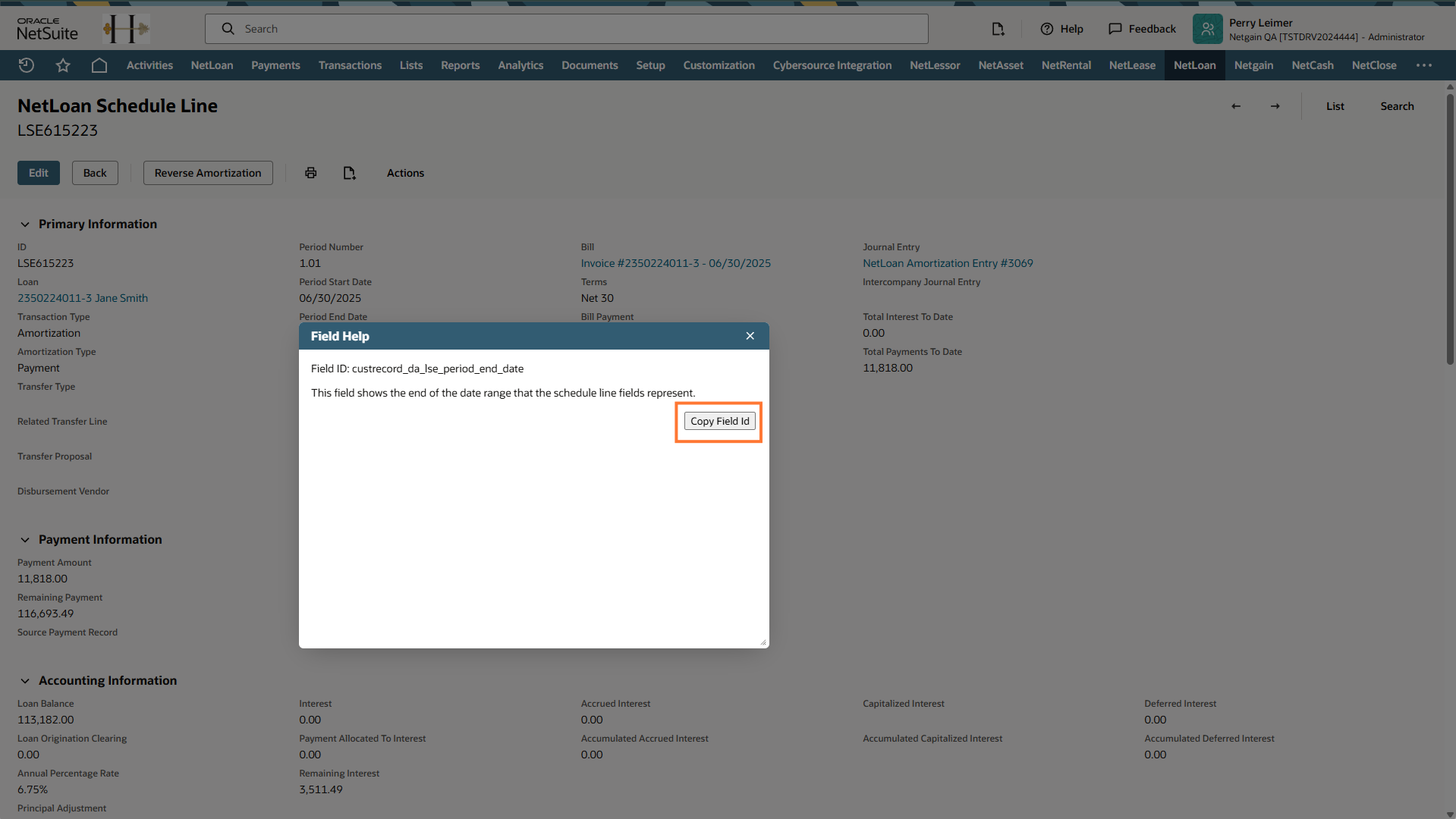1456x819 pixels.
Task: Click the user role avatar icon
Action: pyautogui.click(x=1207, y=29)
